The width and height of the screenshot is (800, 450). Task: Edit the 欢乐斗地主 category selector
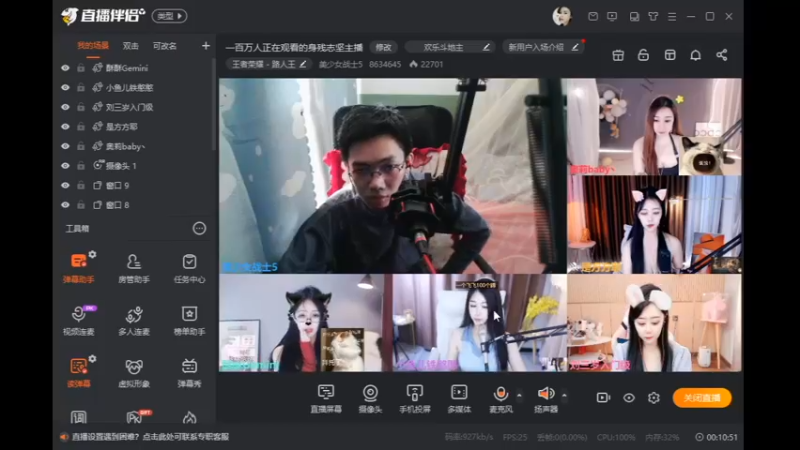(x=450, y=47)
